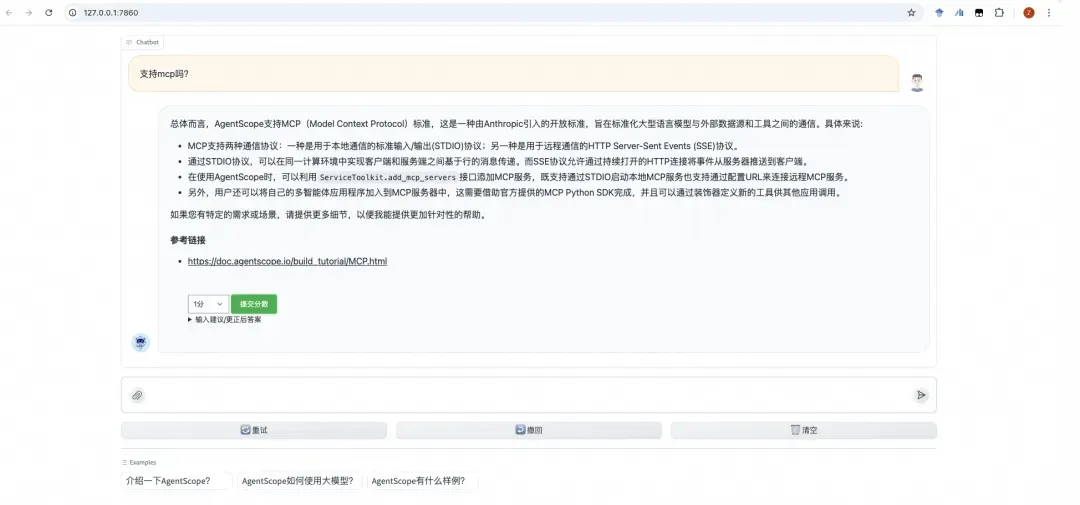
Task: Open the Chrome three-dot menu
Action: coord(1049,12)
